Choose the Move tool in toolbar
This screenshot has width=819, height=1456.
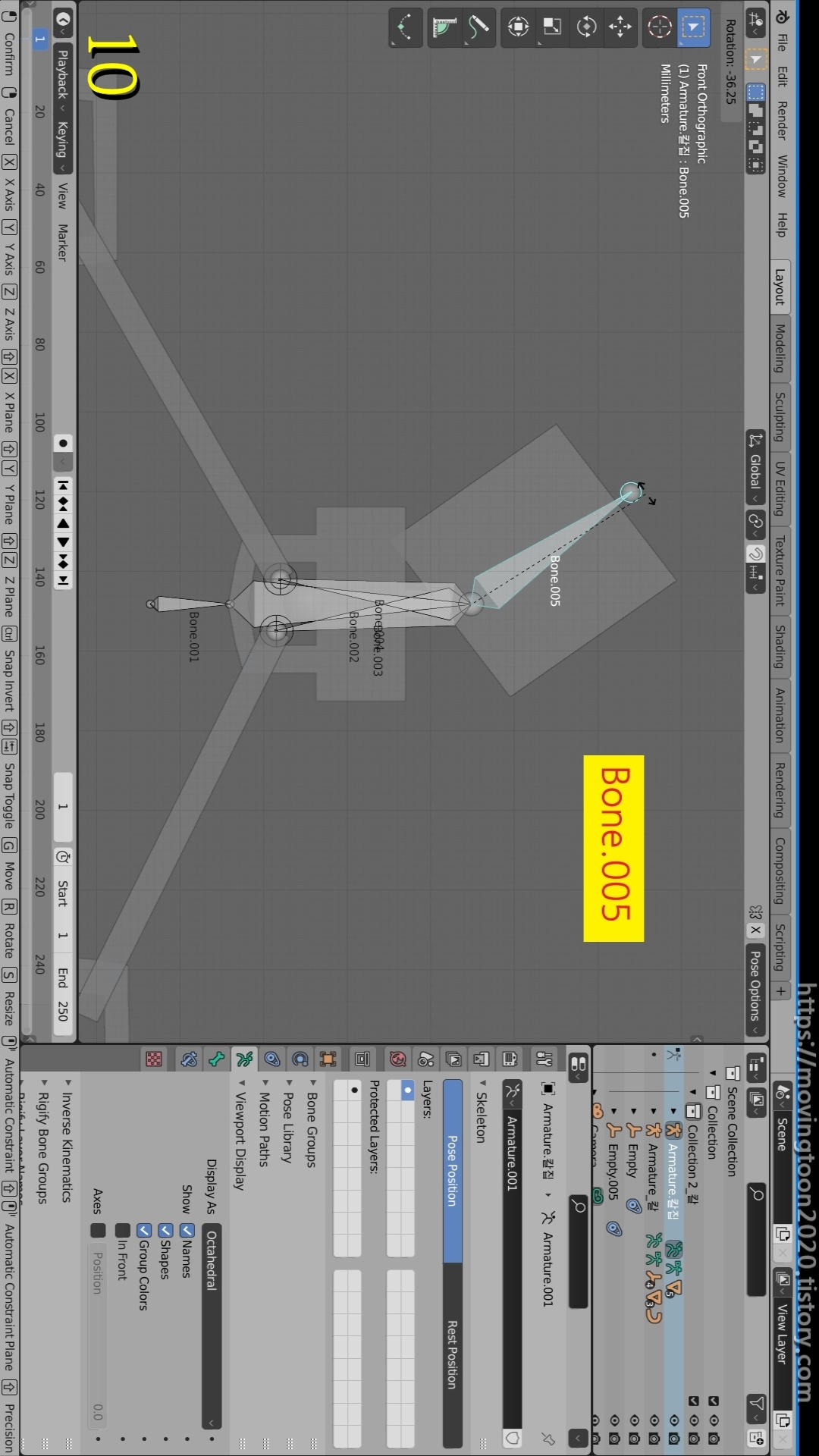coord(620,27)
